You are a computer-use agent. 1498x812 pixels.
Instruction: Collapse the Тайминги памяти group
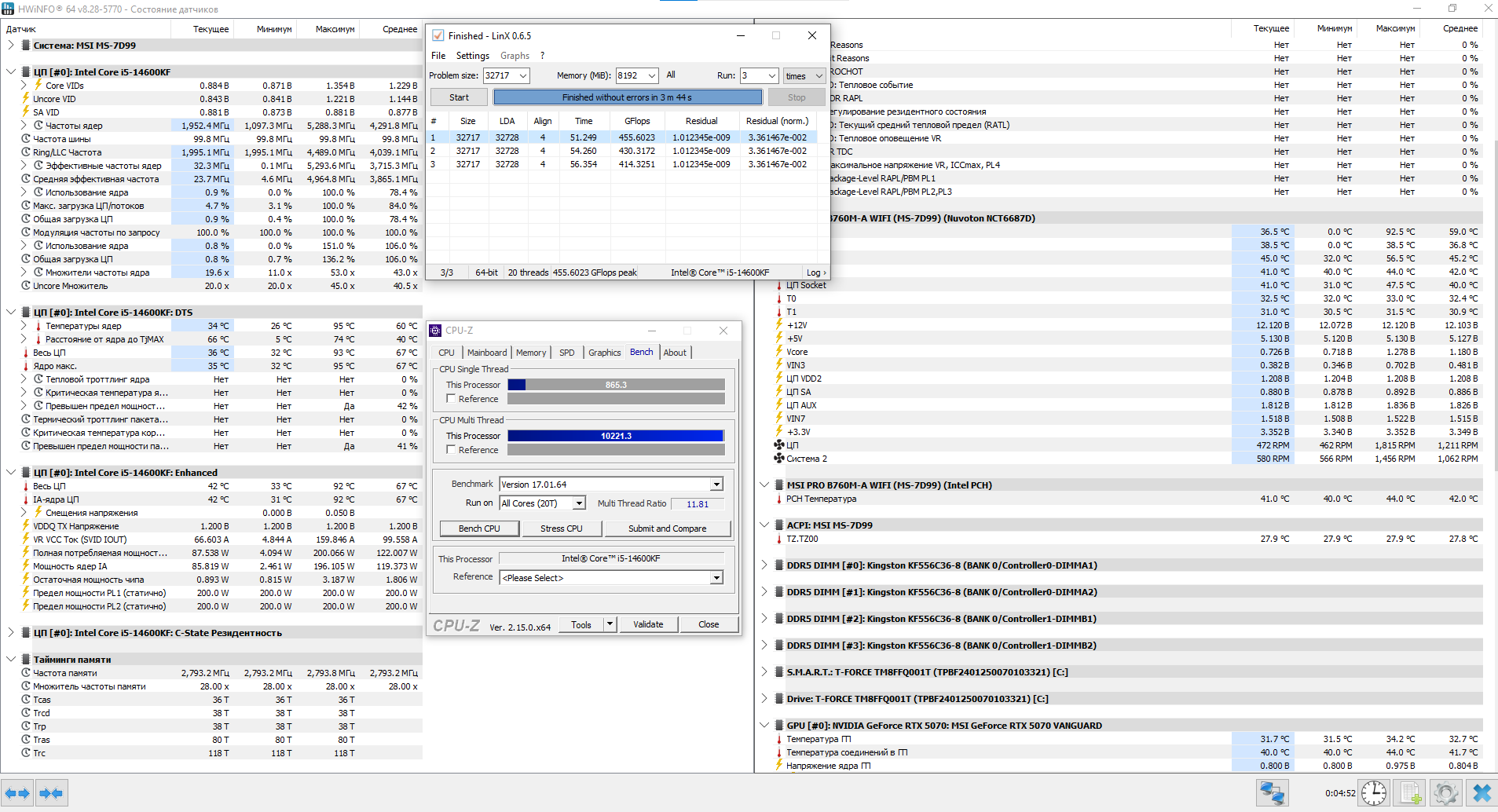point(11,659)
